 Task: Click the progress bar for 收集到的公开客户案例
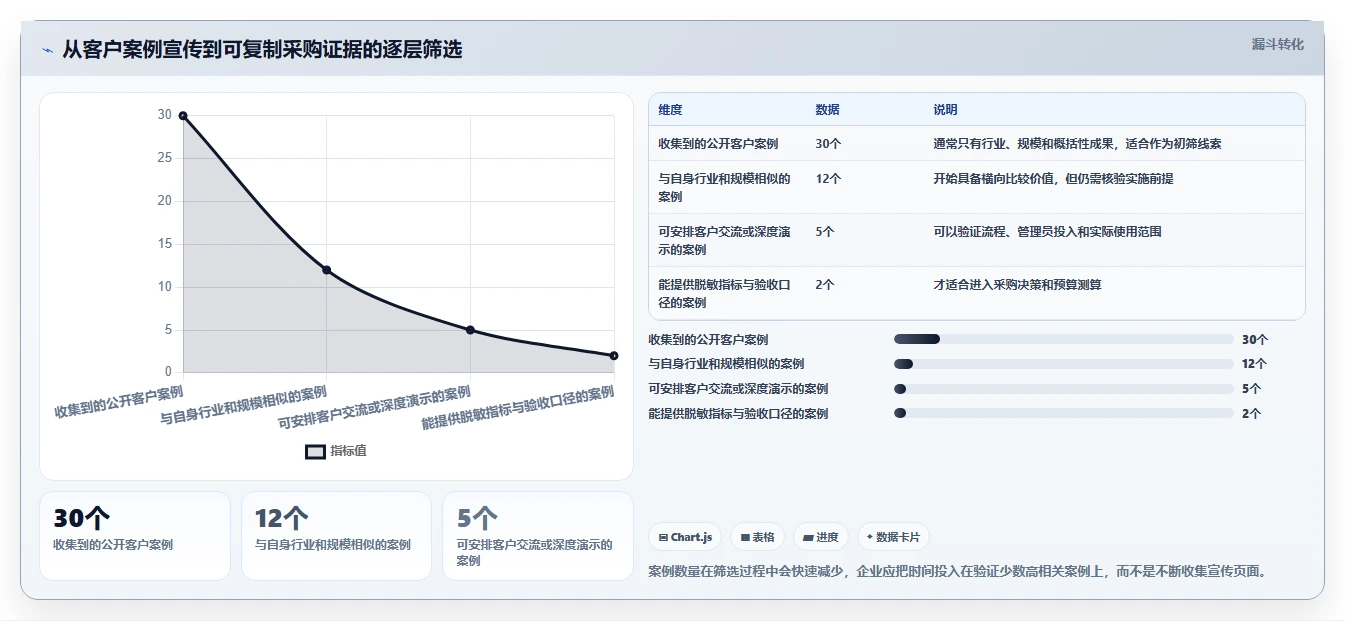[x=1063, y=339]
